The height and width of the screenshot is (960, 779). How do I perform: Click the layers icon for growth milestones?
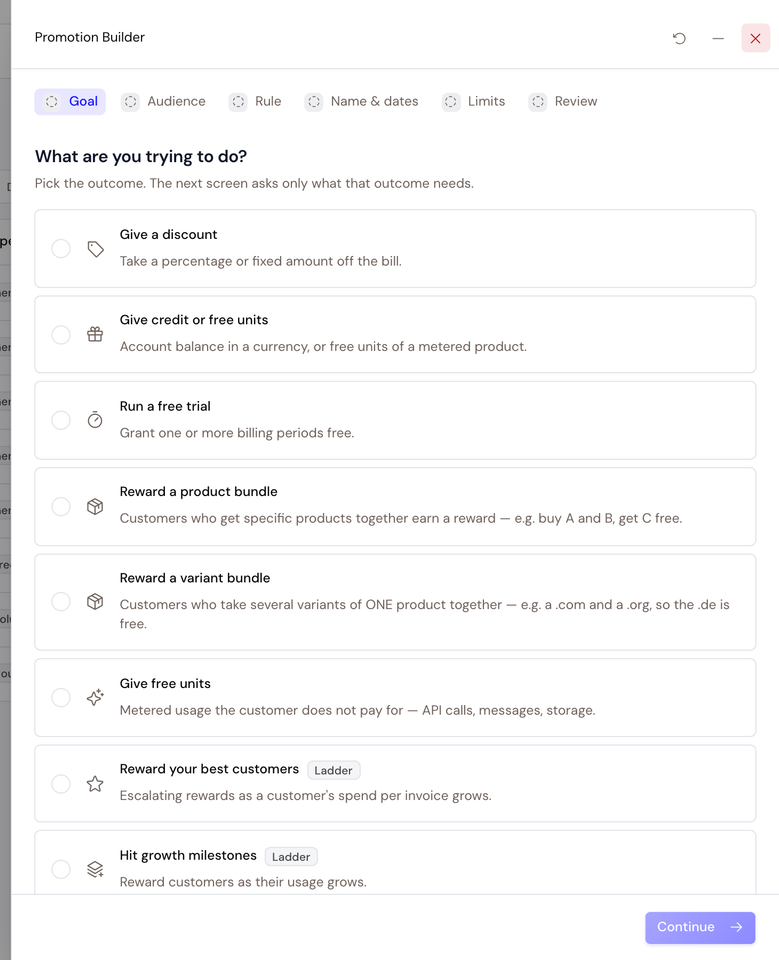(95, 869)
